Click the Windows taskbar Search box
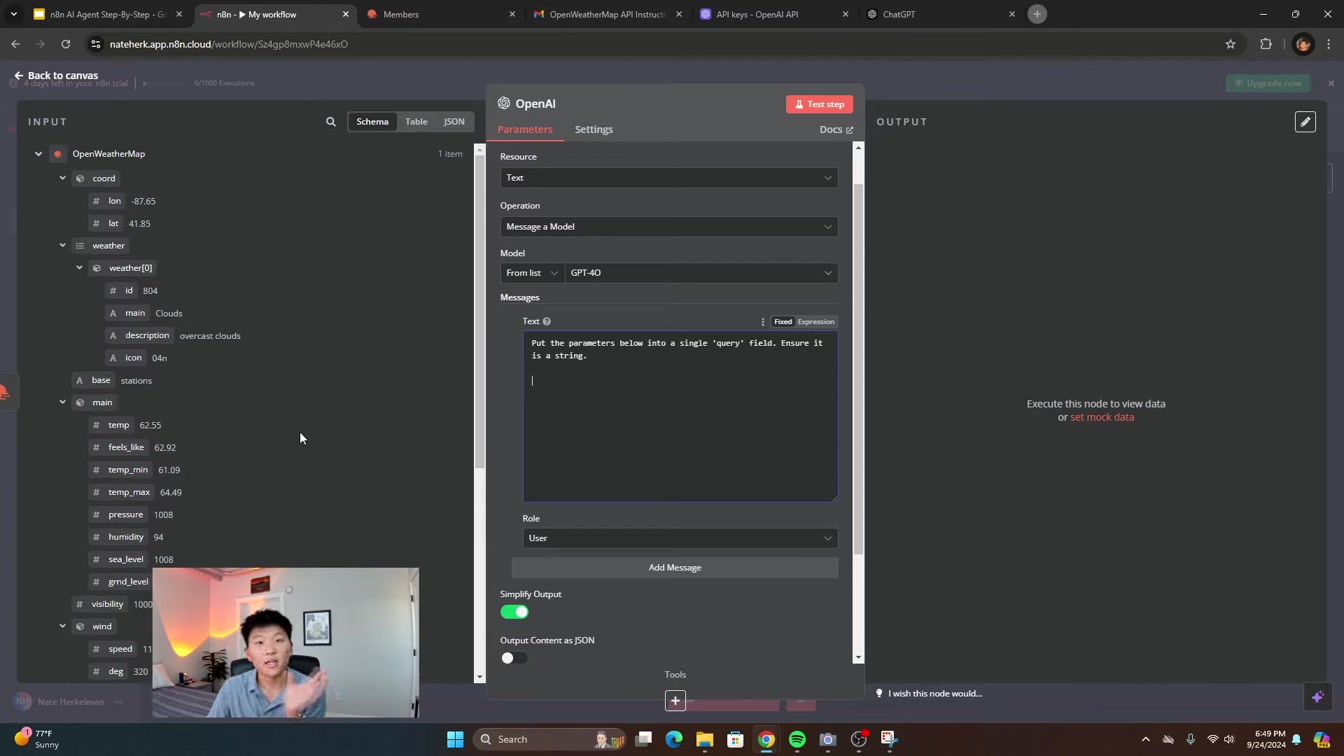 pyautogui.click(x=548, y=739)
